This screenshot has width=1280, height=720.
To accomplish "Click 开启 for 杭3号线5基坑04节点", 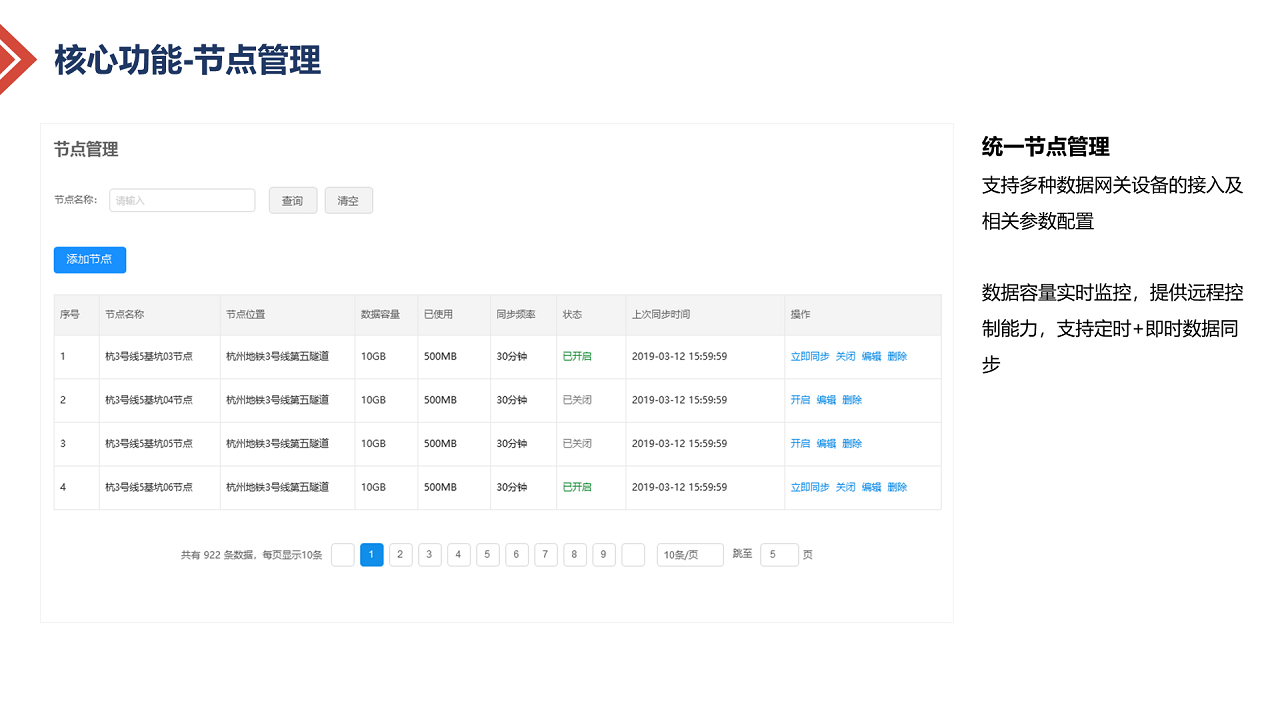I will click(801, 400).
